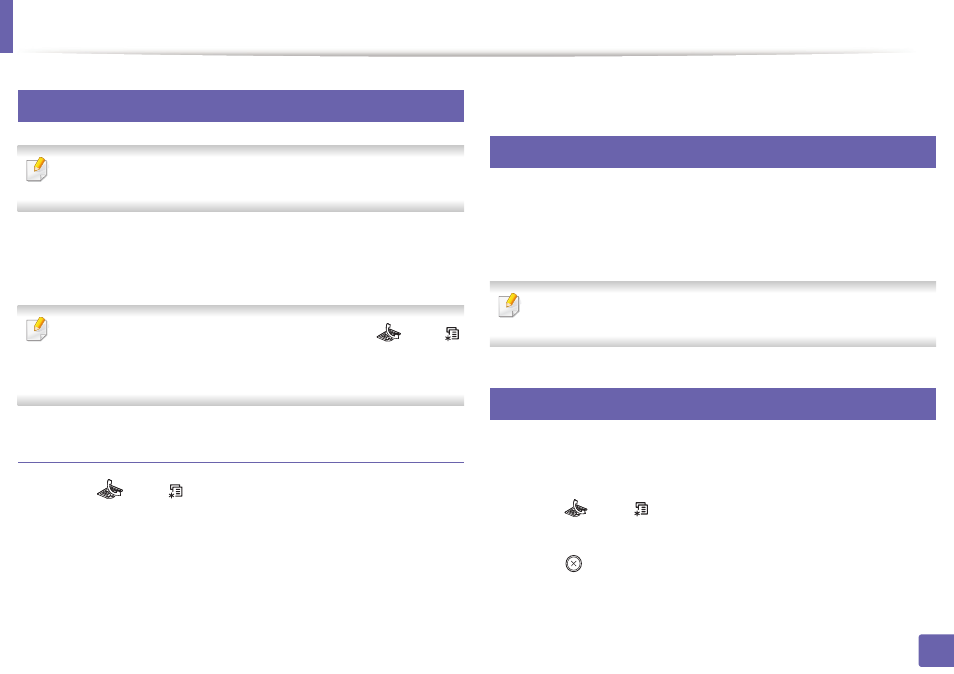954x674 pixels.
Task: Click the pencil note icon beside the fax icon
Action: click(37, 329)
